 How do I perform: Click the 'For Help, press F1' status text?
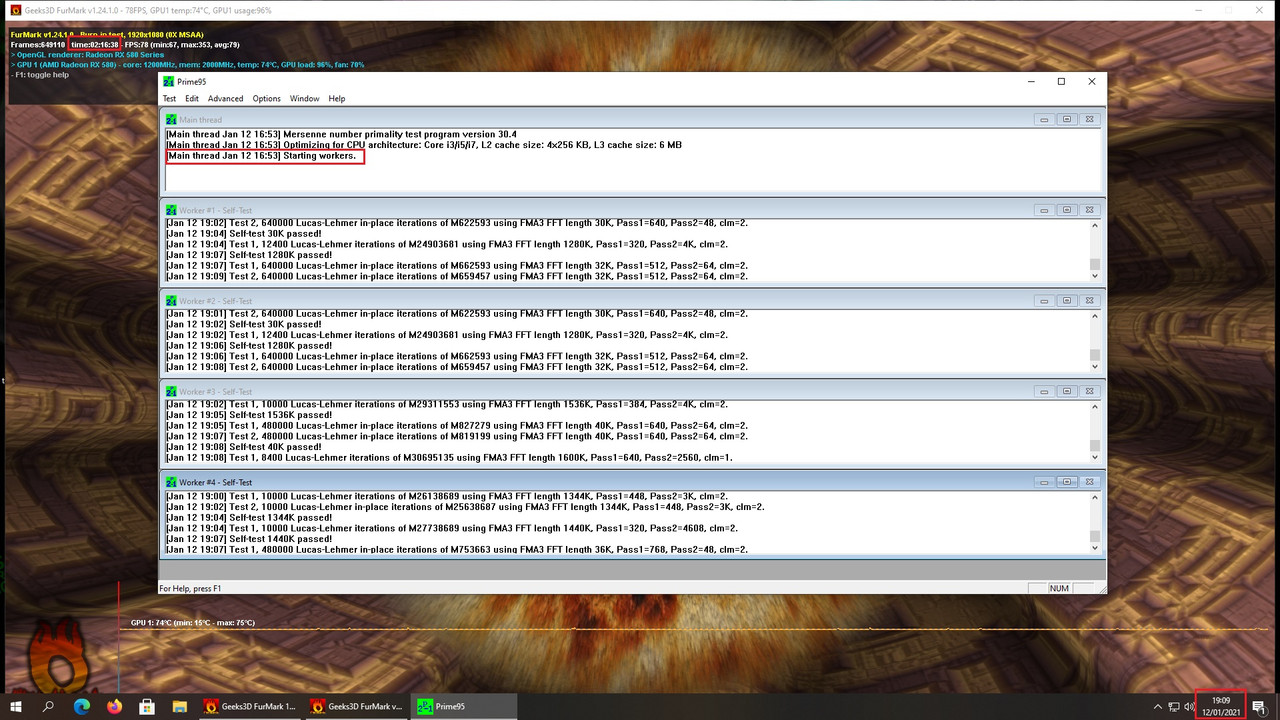click(x=190, y=588)
